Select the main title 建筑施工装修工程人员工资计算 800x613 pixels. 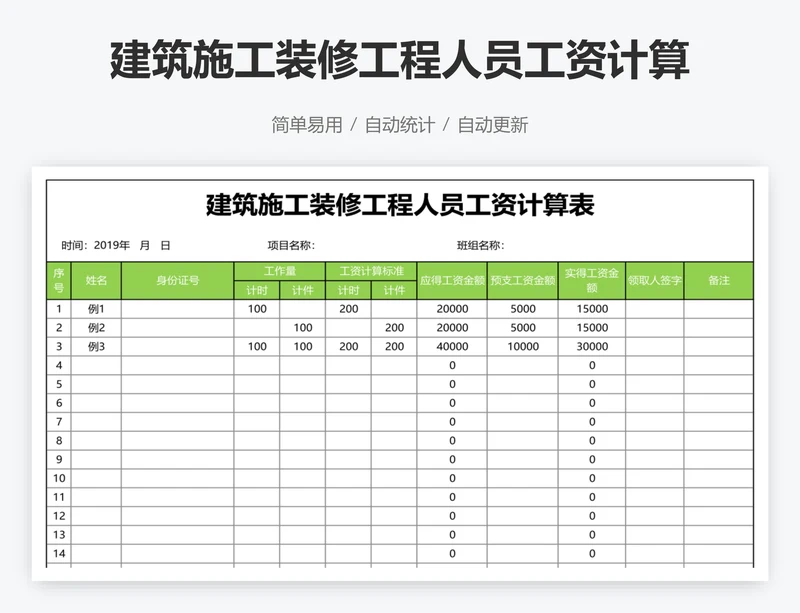coord(399,60)
